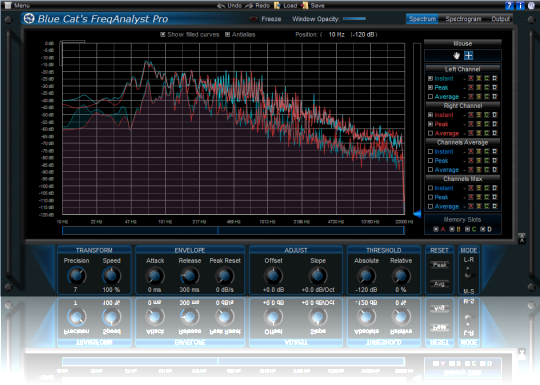The height and width of the screenshot is (385, 540).
Task: Click the "300 ms" release value
Action: [x=189, y=290]
